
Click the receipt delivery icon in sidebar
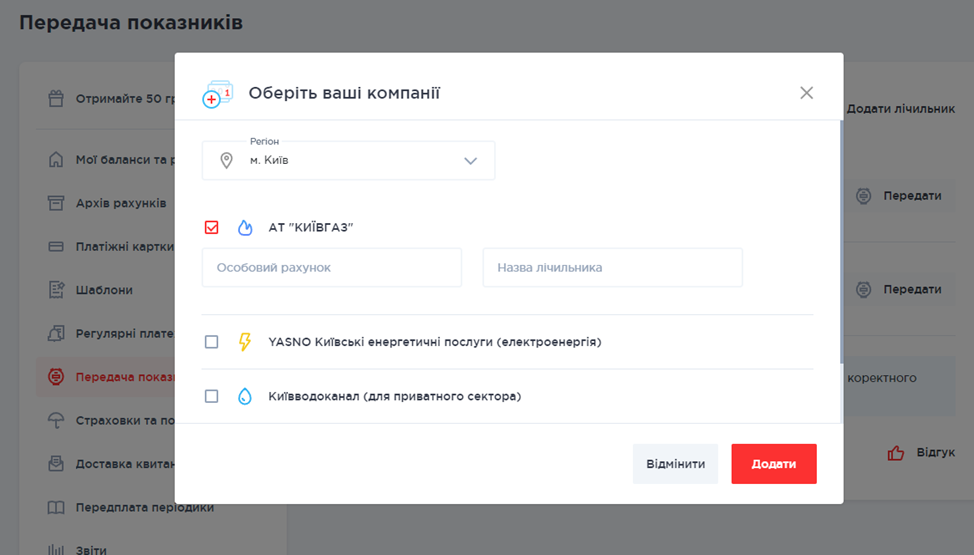tap(56, 464)
